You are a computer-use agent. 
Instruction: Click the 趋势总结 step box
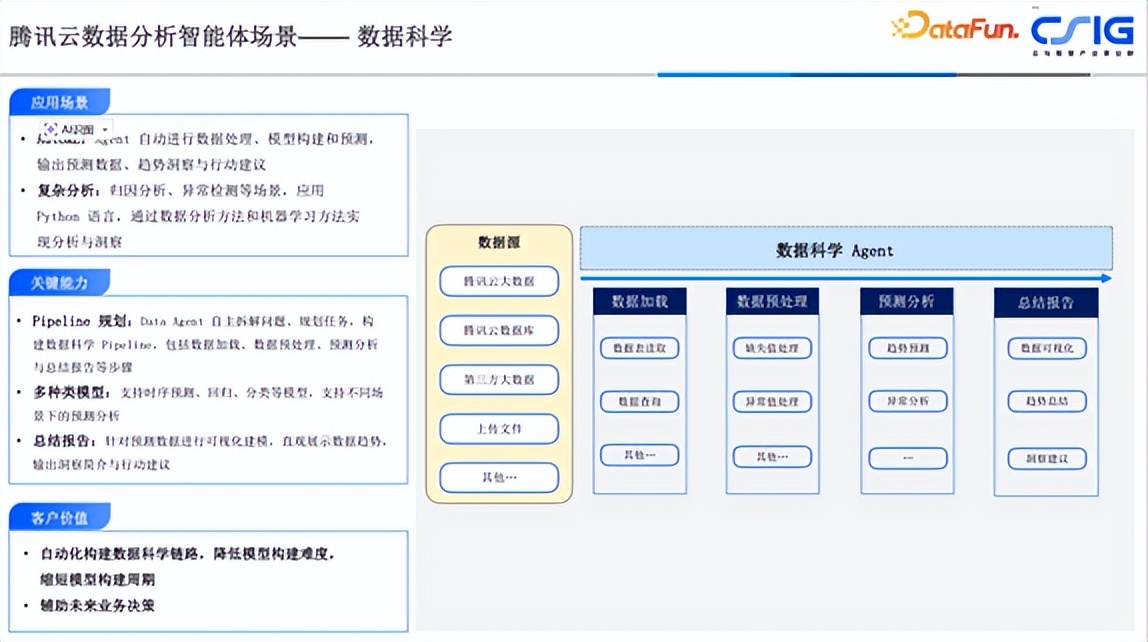tap(1046, 401)
